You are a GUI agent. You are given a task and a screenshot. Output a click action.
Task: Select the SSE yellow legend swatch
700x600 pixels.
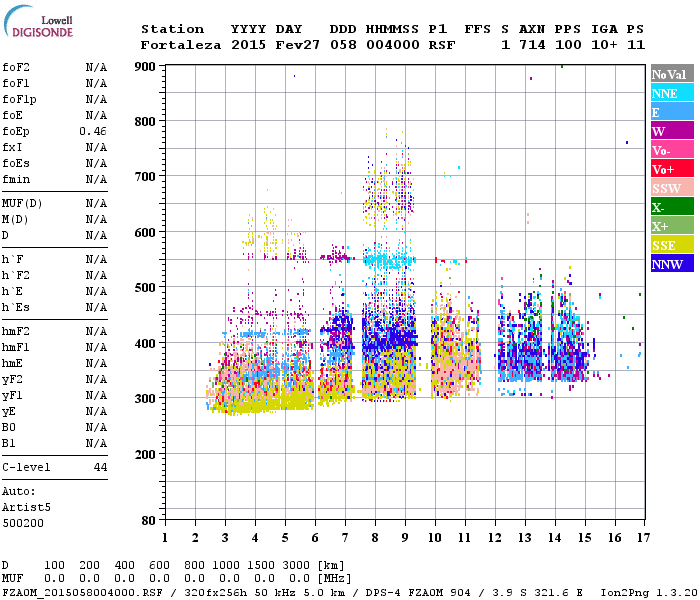[x=672, y=245]
